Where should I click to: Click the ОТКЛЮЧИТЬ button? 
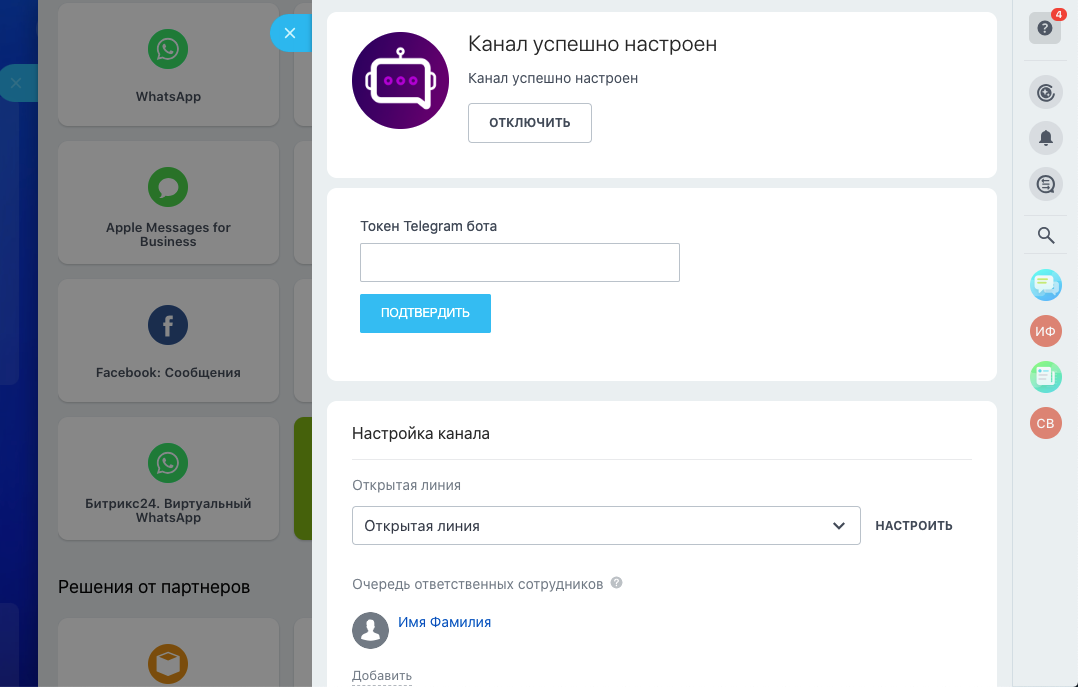coord(530,123)
